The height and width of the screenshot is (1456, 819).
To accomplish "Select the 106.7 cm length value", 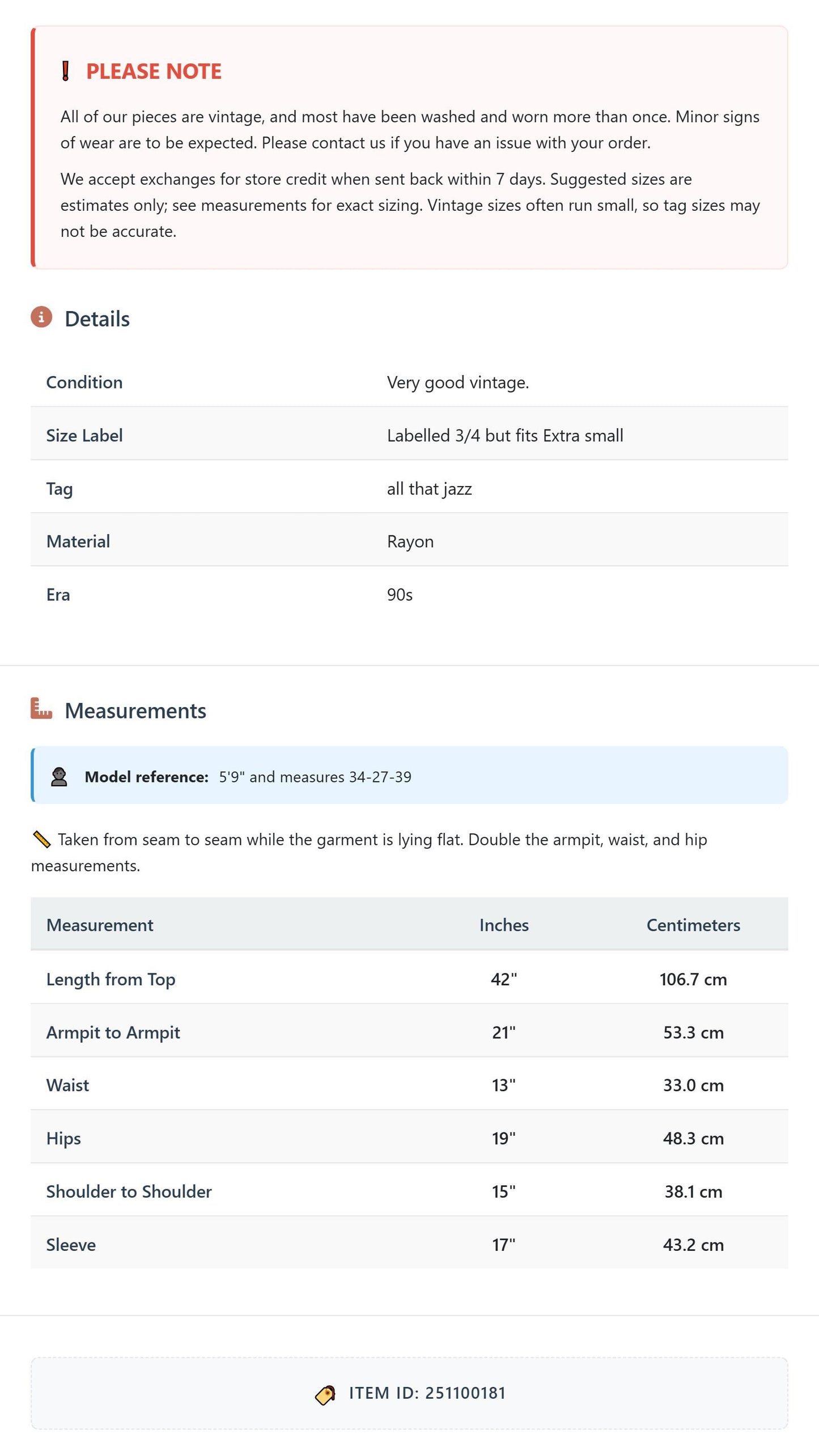I will coord(693,980).
